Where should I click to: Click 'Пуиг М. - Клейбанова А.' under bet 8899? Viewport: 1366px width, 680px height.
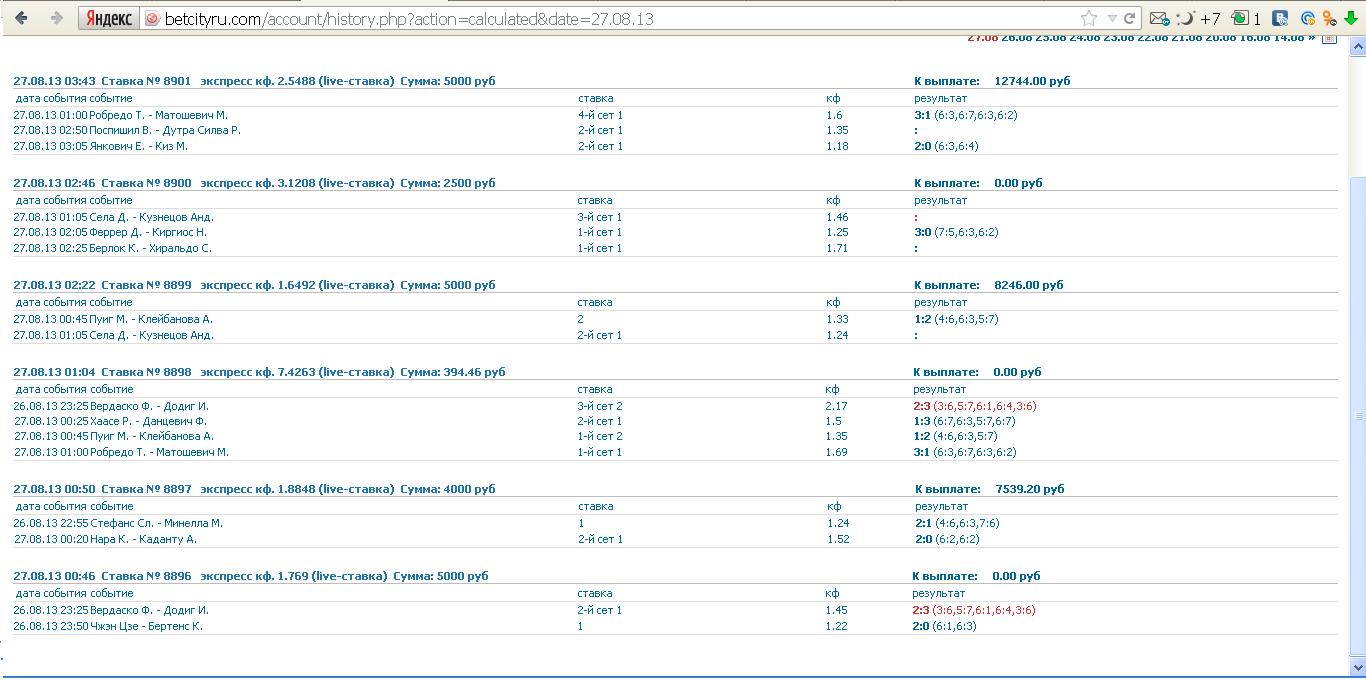pos(151,319)
